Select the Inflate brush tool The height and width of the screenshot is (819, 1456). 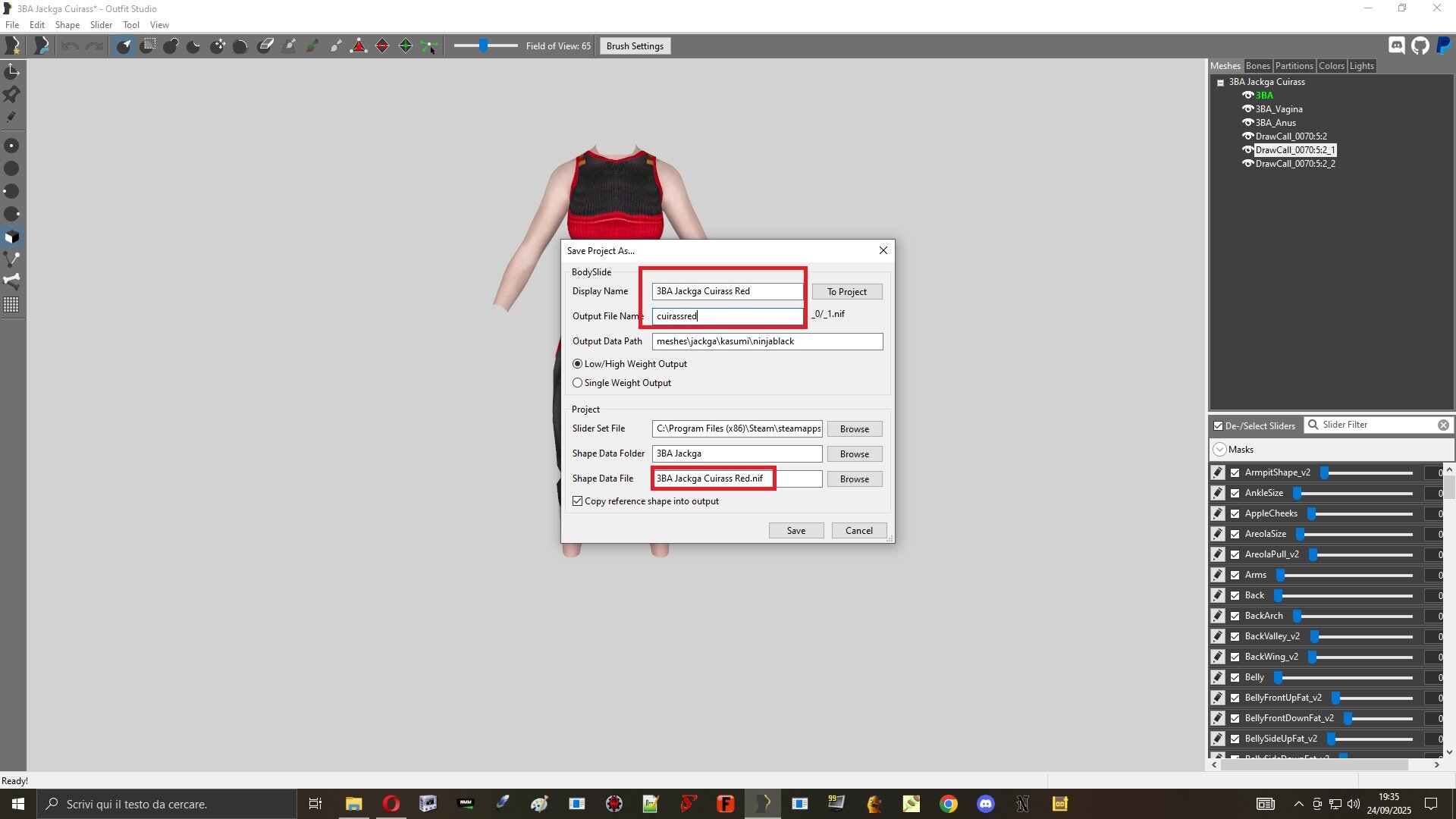click(171, 46)
